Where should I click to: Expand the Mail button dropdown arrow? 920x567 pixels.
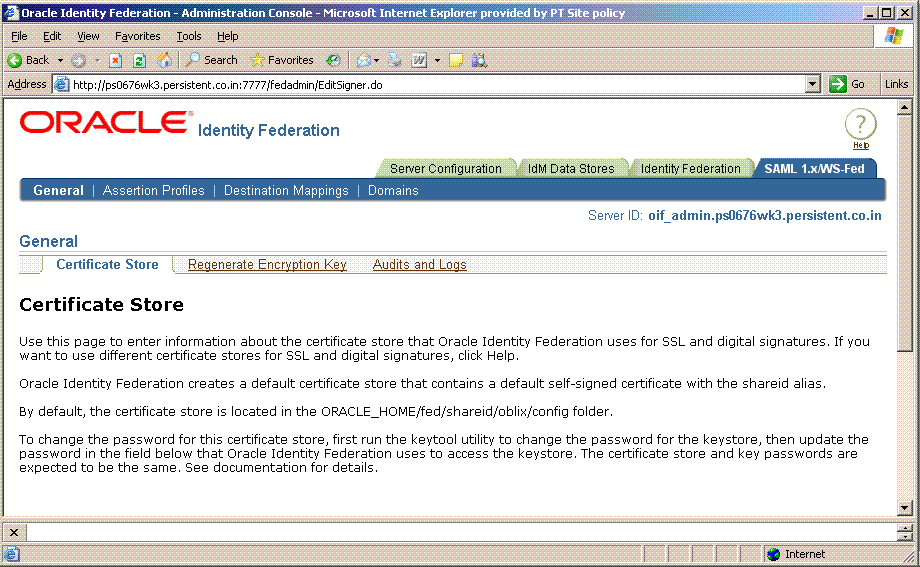tap(376, 60)
